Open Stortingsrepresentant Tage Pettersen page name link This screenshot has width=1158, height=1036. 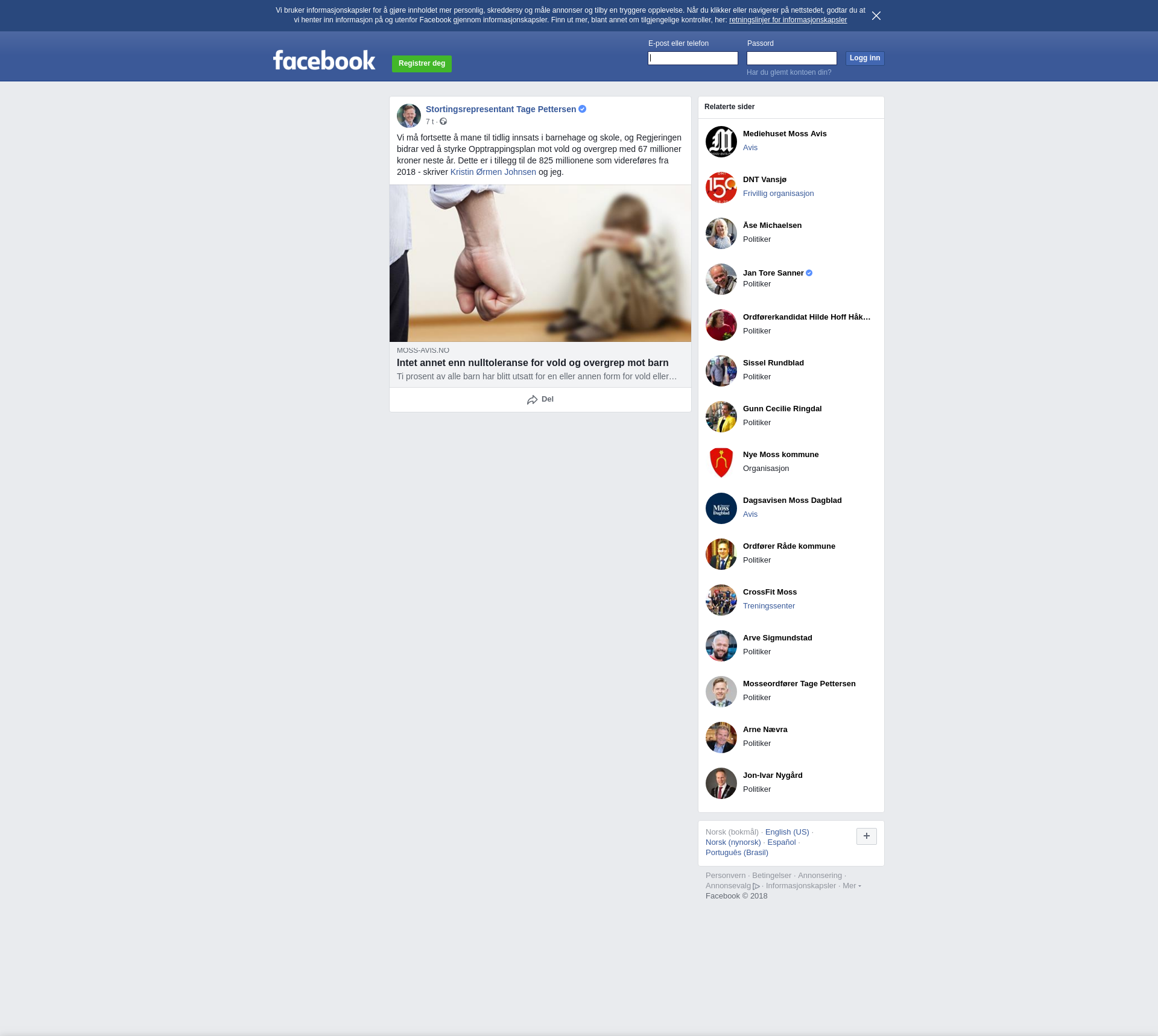pos(501,109)
